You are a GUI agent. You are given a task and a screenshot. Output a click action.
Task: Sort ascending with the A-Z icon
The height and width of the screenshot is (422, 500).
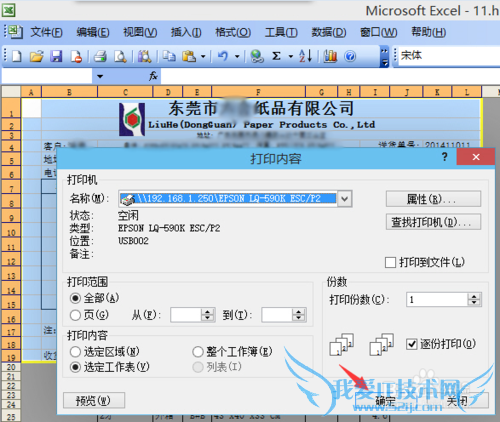point(305,56)
